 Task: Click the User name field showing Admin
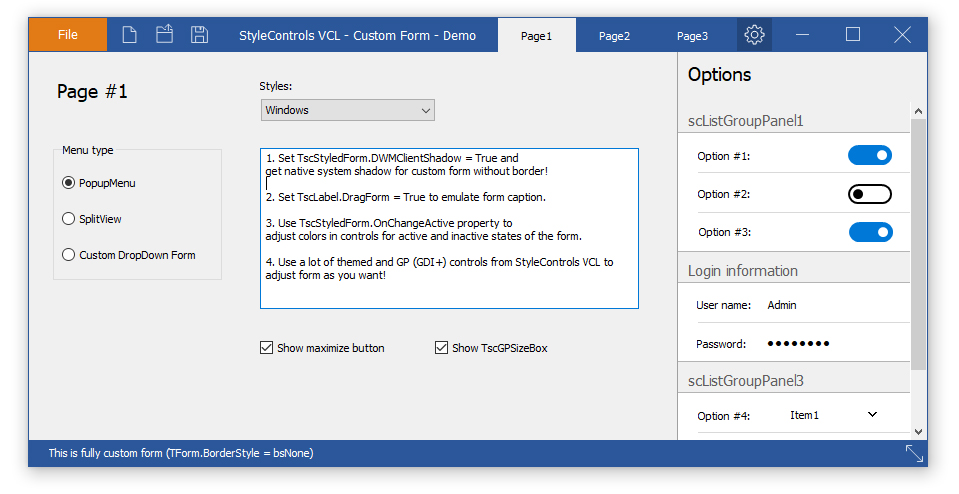[835, 305]
